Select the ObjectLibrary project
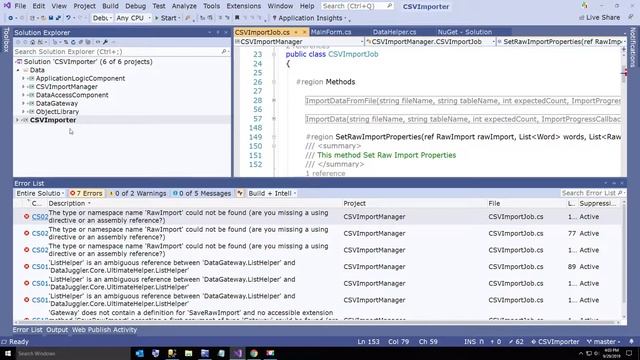Image resolution: width=640 pixels, height=360 pixels. [x=57, y=112]
